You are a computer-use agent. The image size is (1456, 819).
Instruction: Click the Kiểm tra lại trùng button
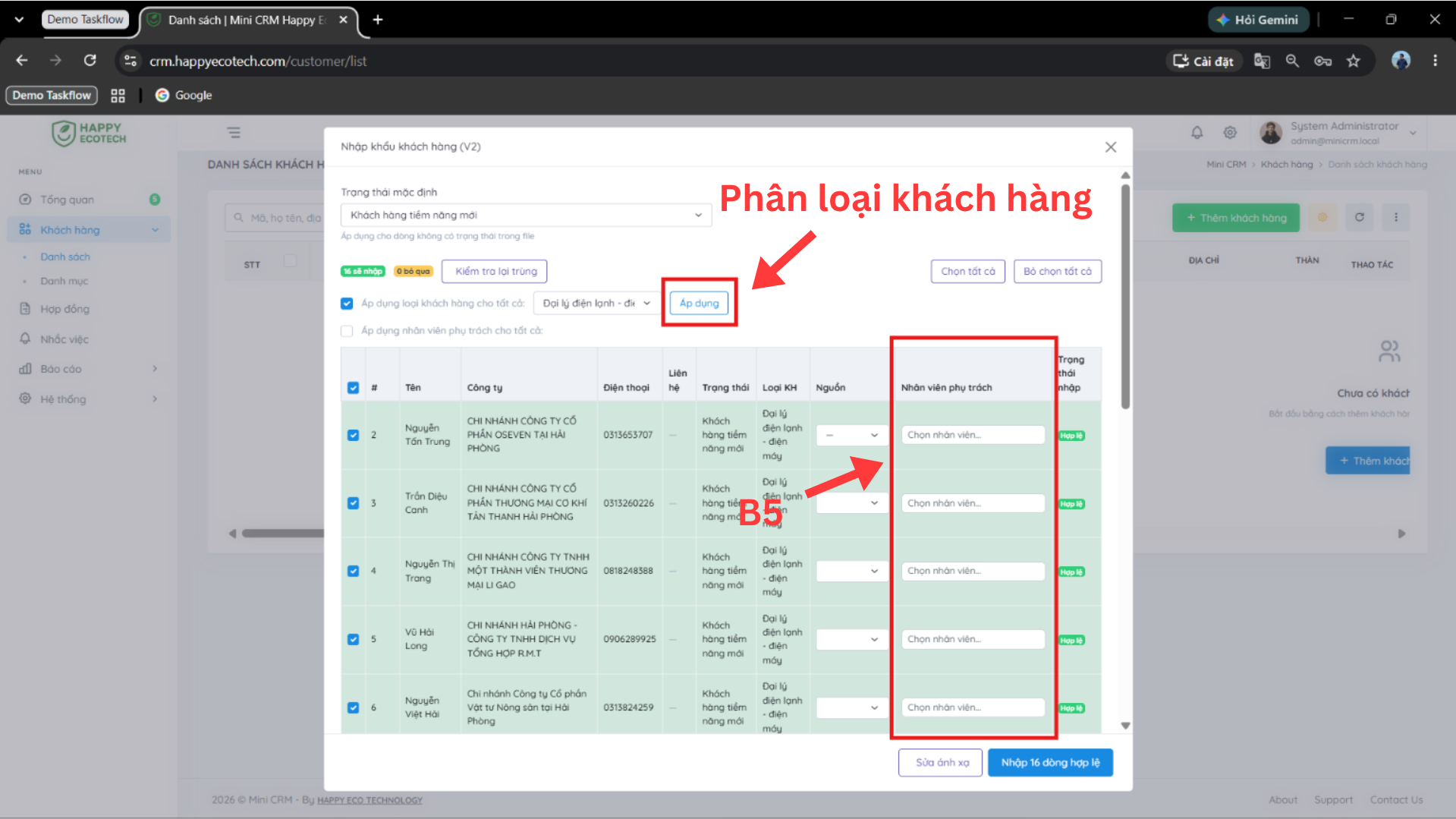pos(495,272)
